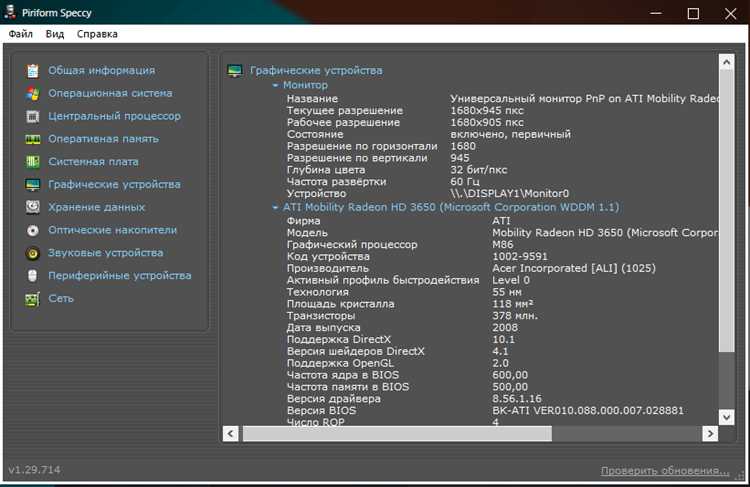The width and height of the screenshot is (750, 487).
Task: Open the Файл menu
Action: click(x=21, y=34)
